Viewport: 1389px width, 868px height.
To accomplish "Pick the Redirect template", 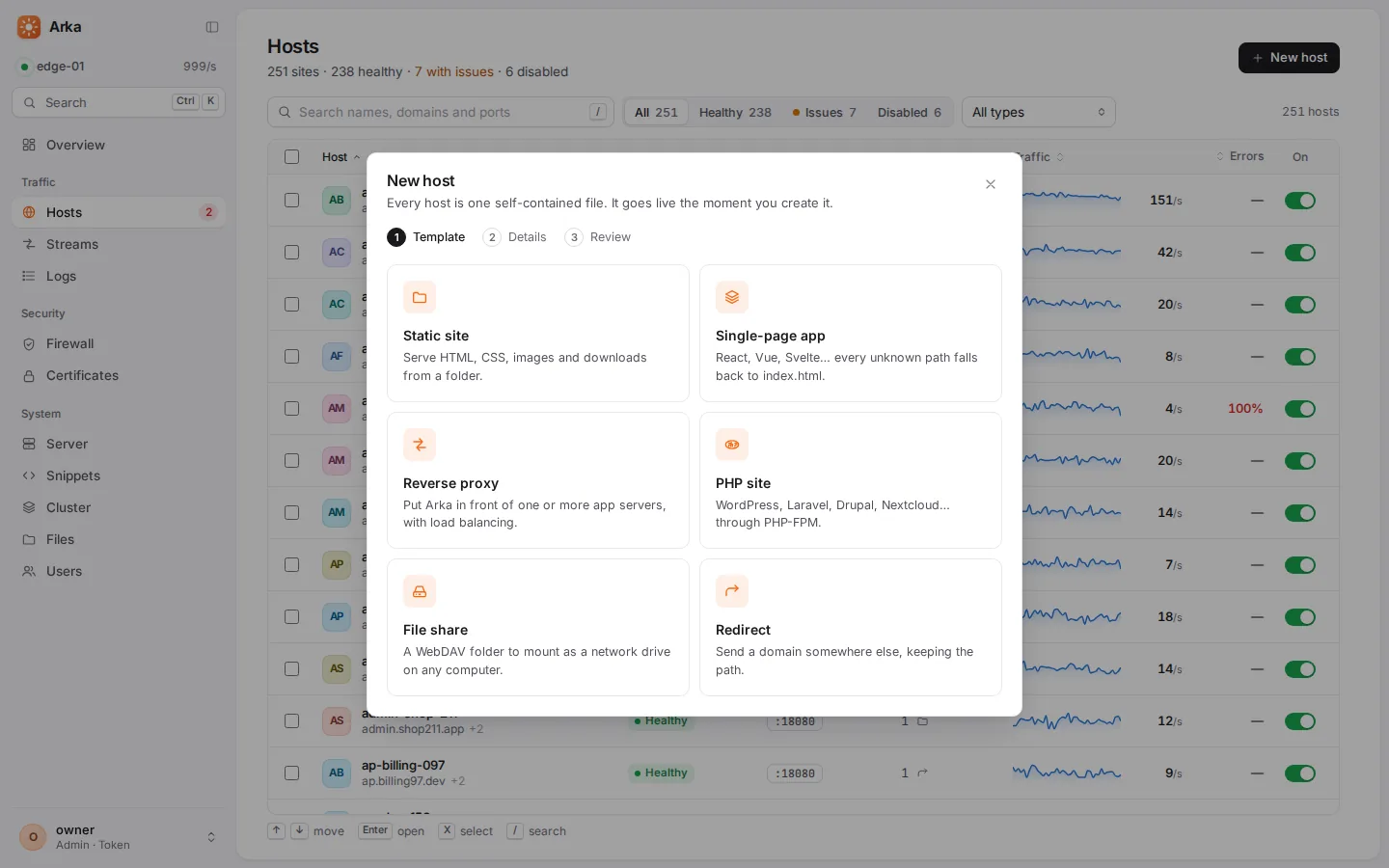I will tap(851, 627).
